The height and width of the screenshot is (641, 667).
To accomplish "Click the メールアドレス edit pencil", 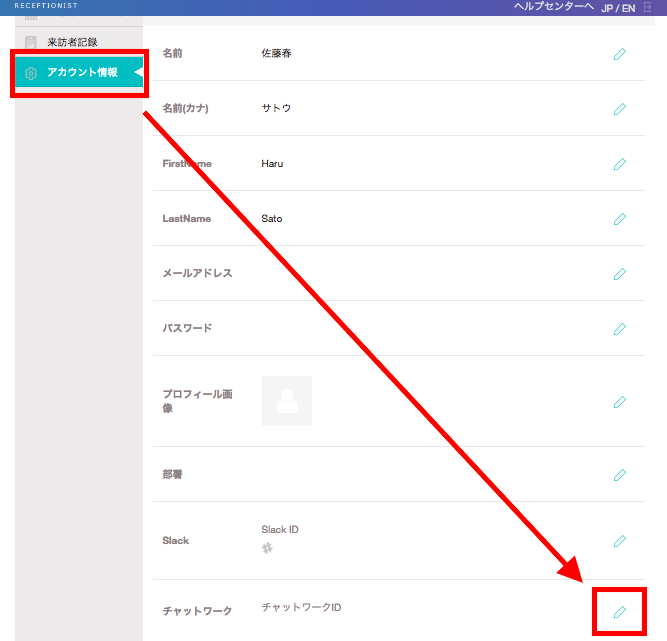I will point(619,274).
